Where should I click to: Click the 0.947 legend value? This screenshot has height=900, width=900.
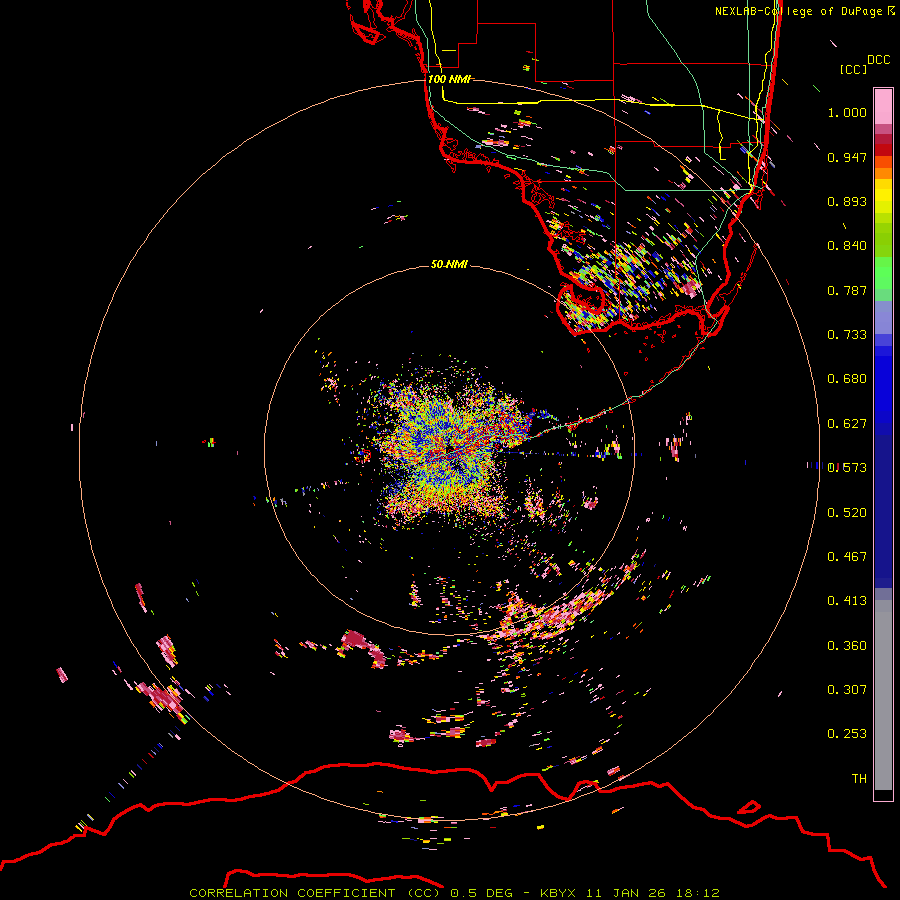click(847, 157)
